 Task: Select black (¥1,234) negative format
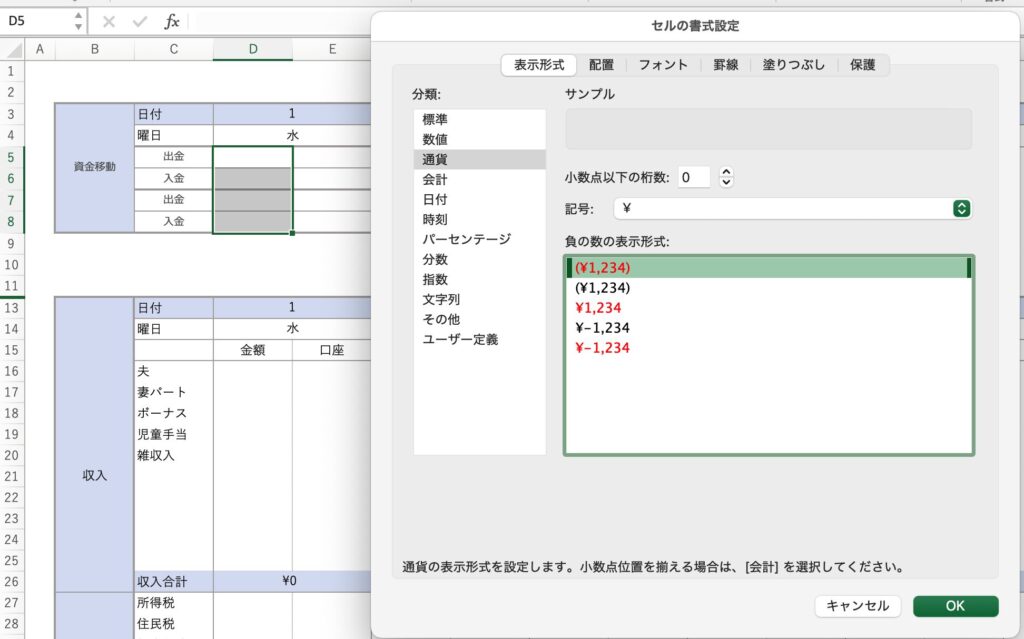click(602, 288)
